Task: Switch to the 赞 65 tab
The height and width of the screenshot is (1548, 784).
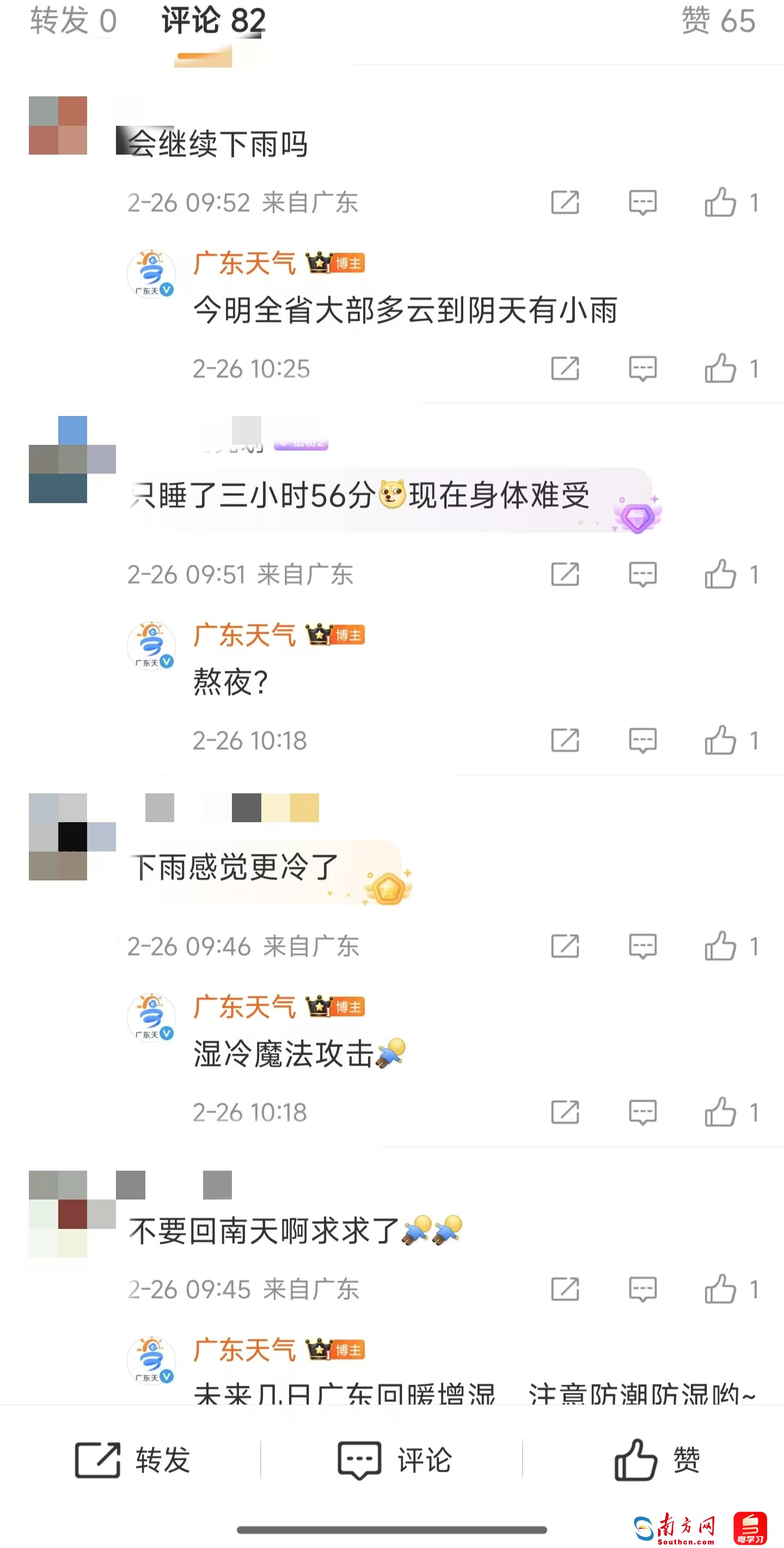Action: click(x=719, y=21)
